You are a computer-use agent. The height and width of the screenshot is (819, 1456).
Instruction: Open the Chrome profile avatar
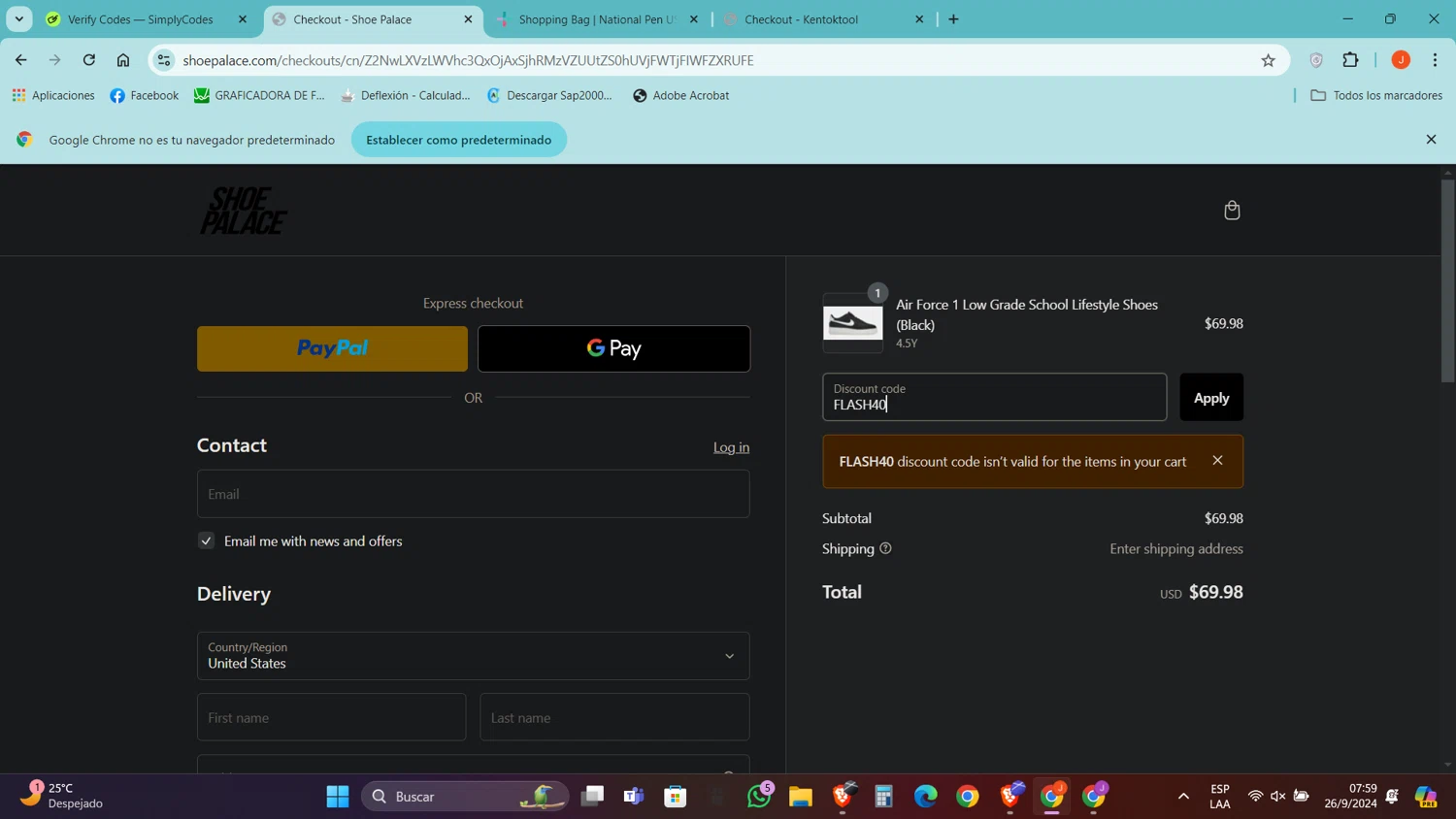1401,60
